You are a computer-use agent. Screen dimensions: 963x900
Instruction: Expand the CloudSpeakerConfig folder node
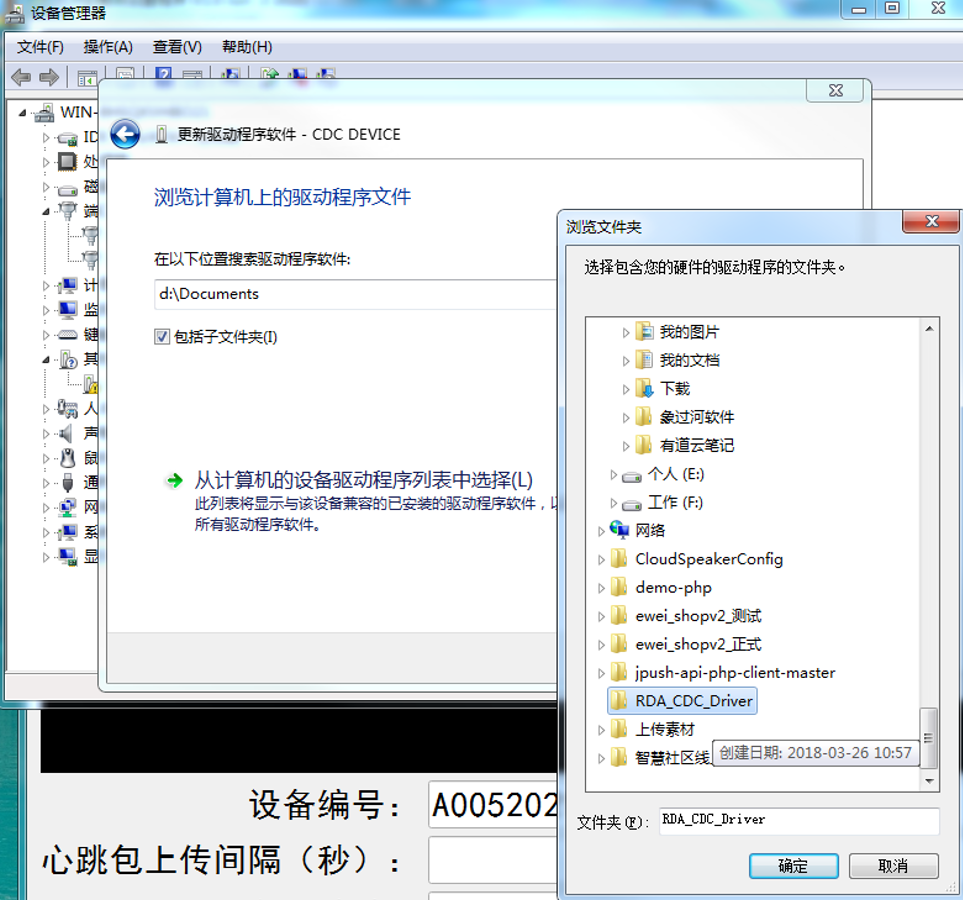pyautogui.click(x=601, y=560)
